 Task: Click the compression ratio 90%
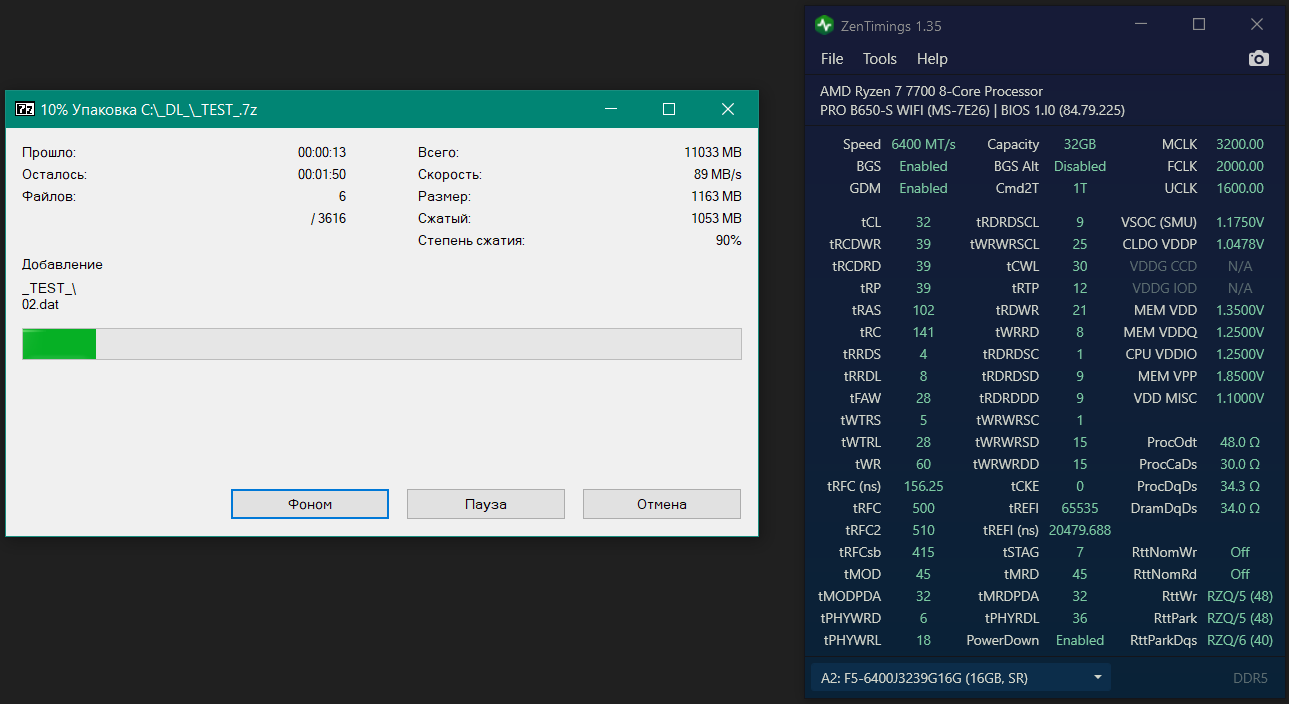pyautogui.click(x=729, y=240)
